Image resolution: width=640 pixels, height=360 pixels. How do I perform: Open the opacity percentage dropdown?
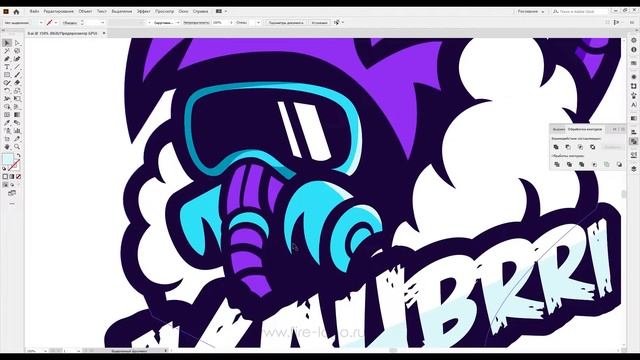(x=231, y=23)
